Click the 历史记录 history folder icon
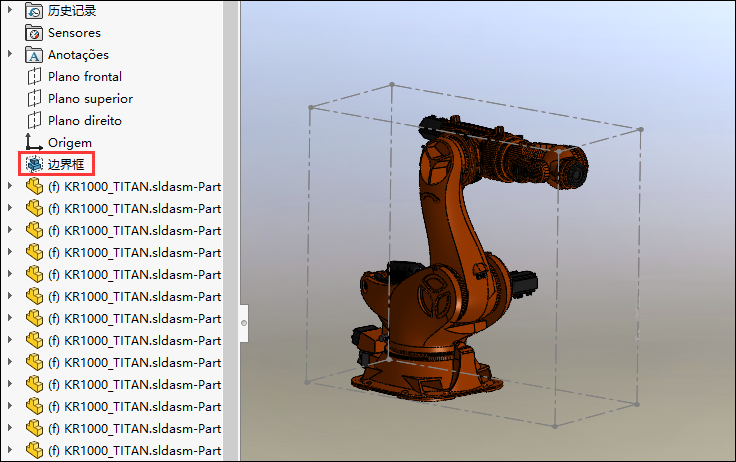The image size is (736, 462). [34, 11]
